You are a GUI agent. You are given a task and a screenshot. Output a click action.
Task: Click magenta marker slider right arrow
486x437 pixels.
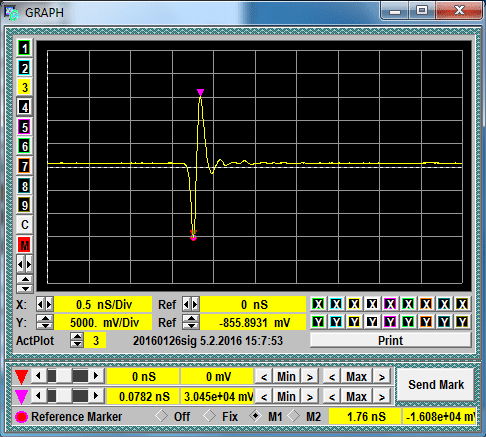click(96, 396)
